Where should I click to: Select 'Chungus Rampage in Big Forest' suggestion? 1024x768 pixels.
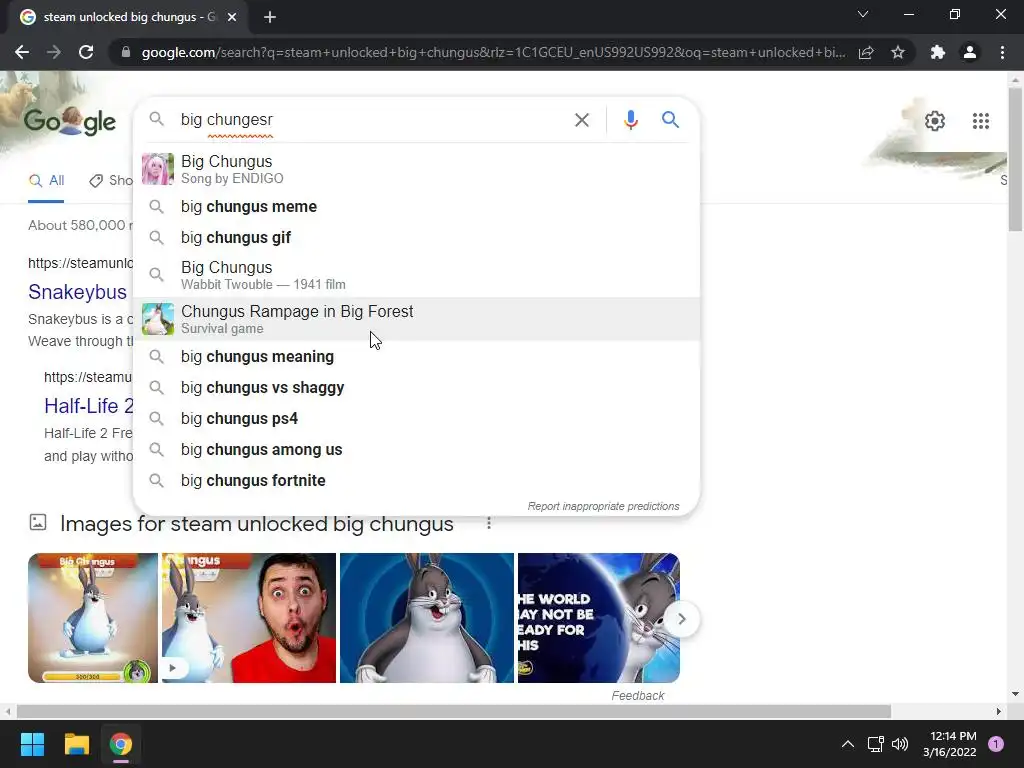click(416, 319)
